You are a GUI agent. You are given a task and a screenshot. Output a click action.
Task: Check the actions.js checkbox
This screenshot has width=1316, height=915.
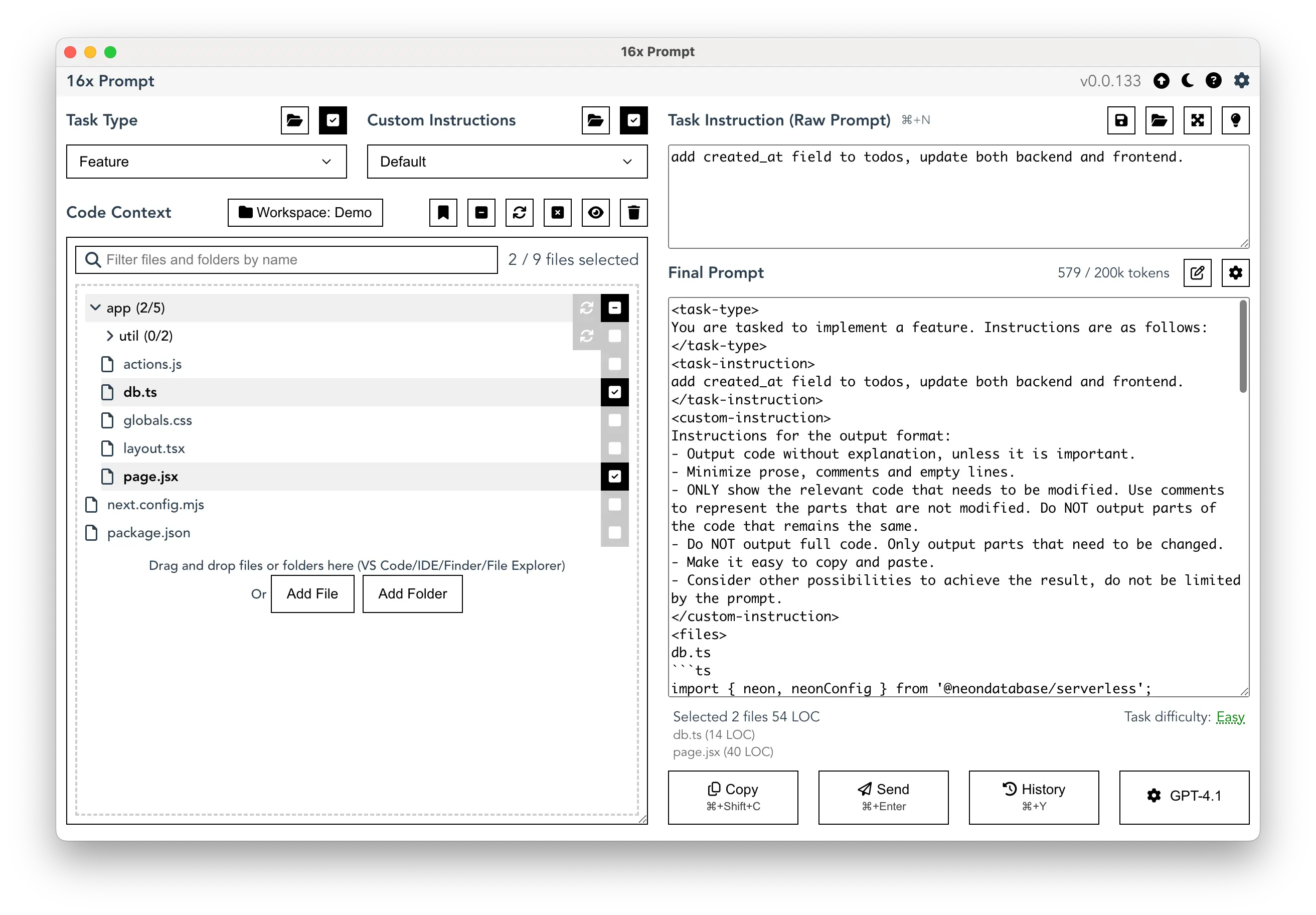[614, 364]
